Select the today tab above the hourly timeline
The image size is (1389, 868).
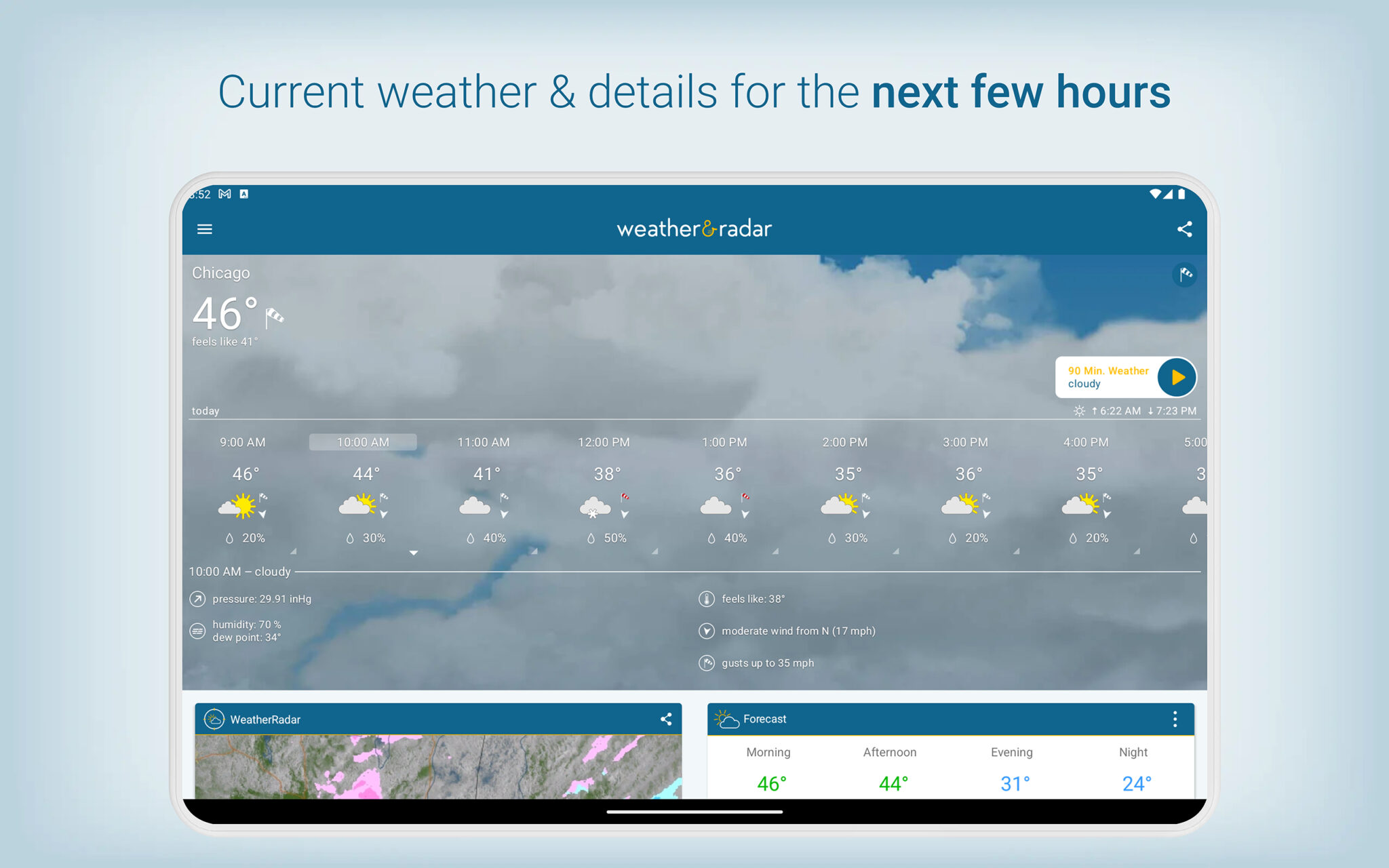206,410
